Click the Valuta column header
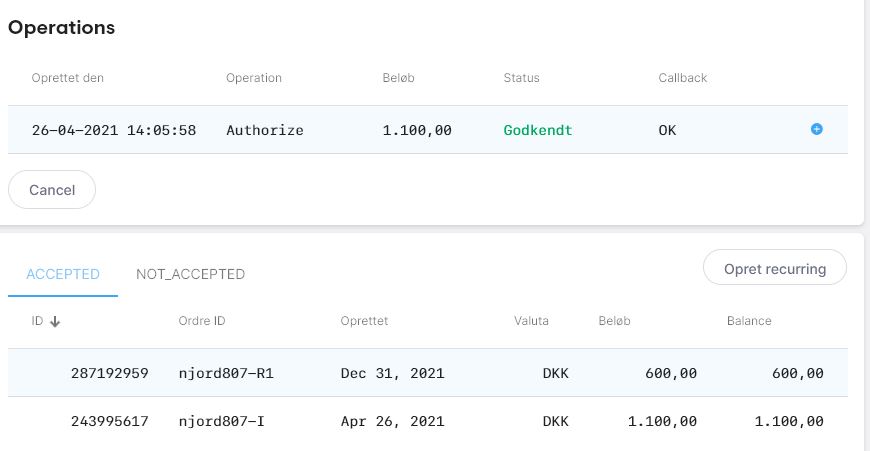This screenshot has height=451, width=870. click(x=531, y=321)
